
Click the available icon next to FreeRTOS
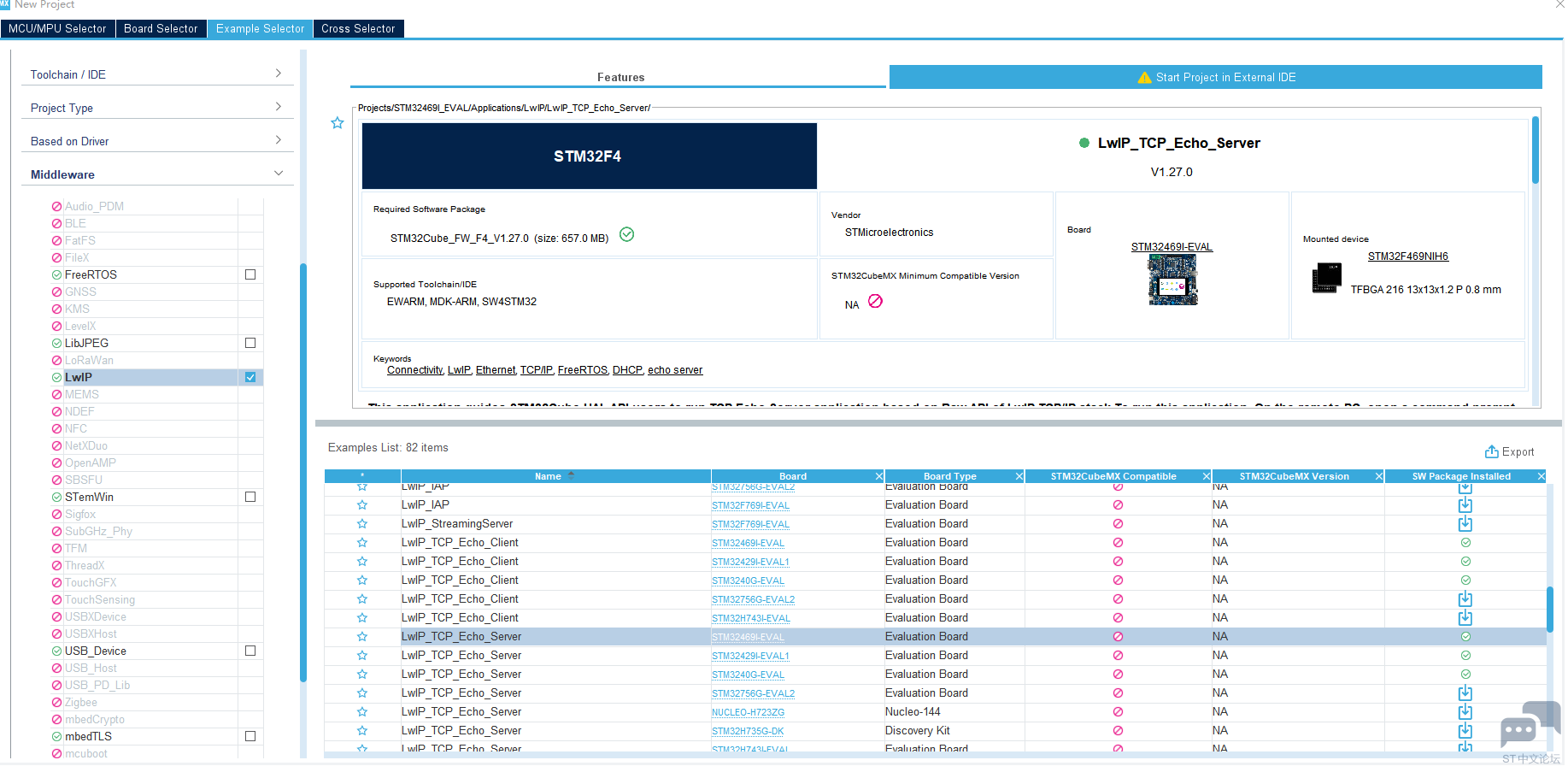pos(56,274)
